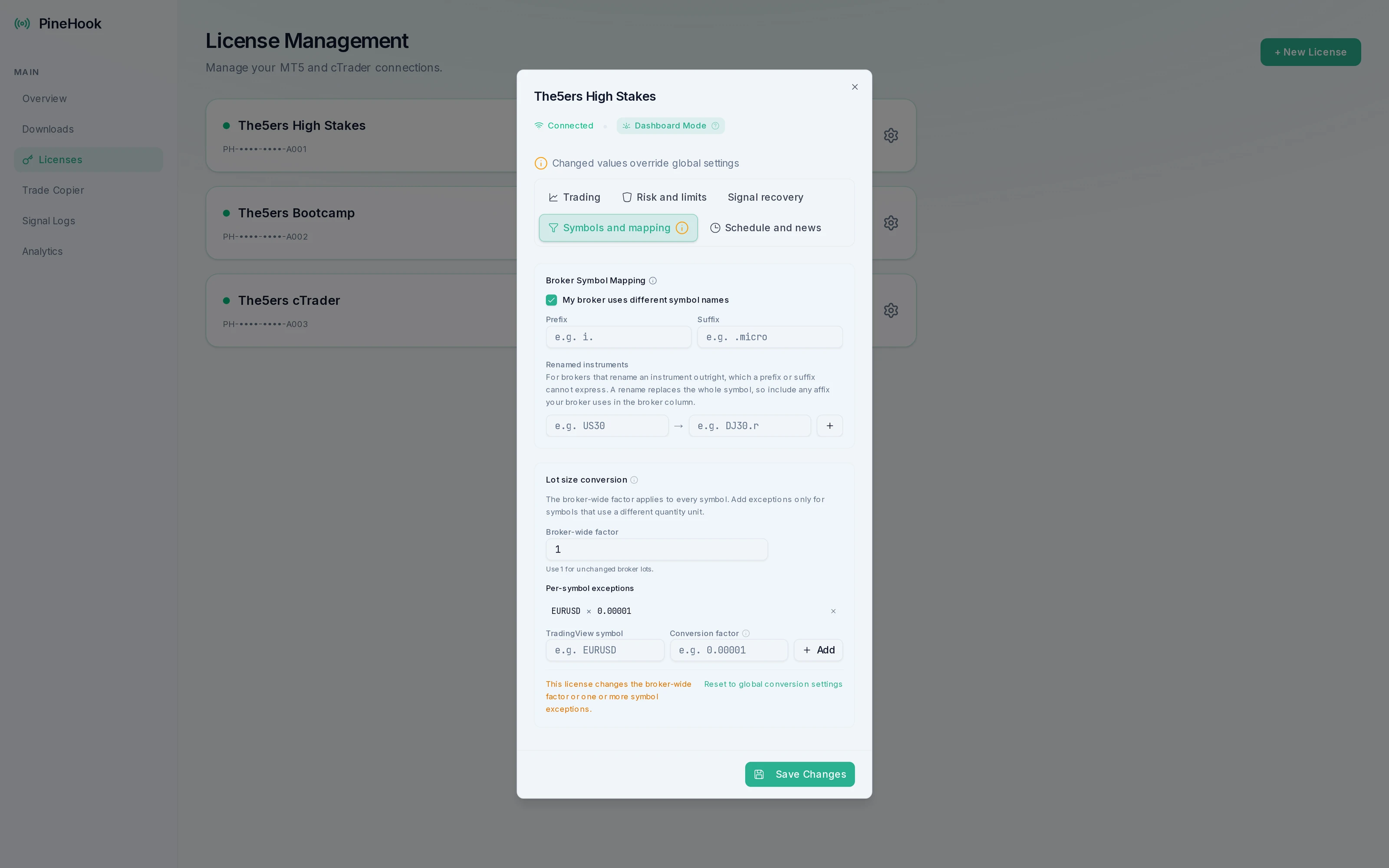Viewport: 1389px width, 868px height.
Task: Add renamed instrument with plus button
Action: [829, 426]
